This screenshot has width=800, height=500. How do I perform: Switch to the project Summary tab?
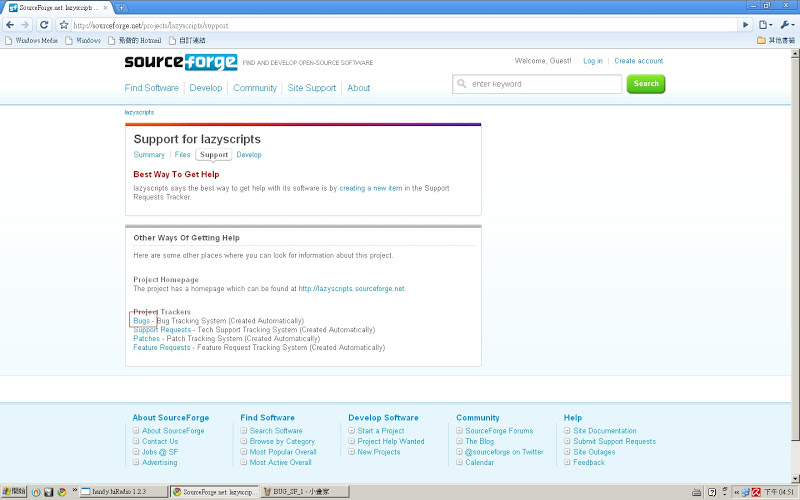point(149,155)
